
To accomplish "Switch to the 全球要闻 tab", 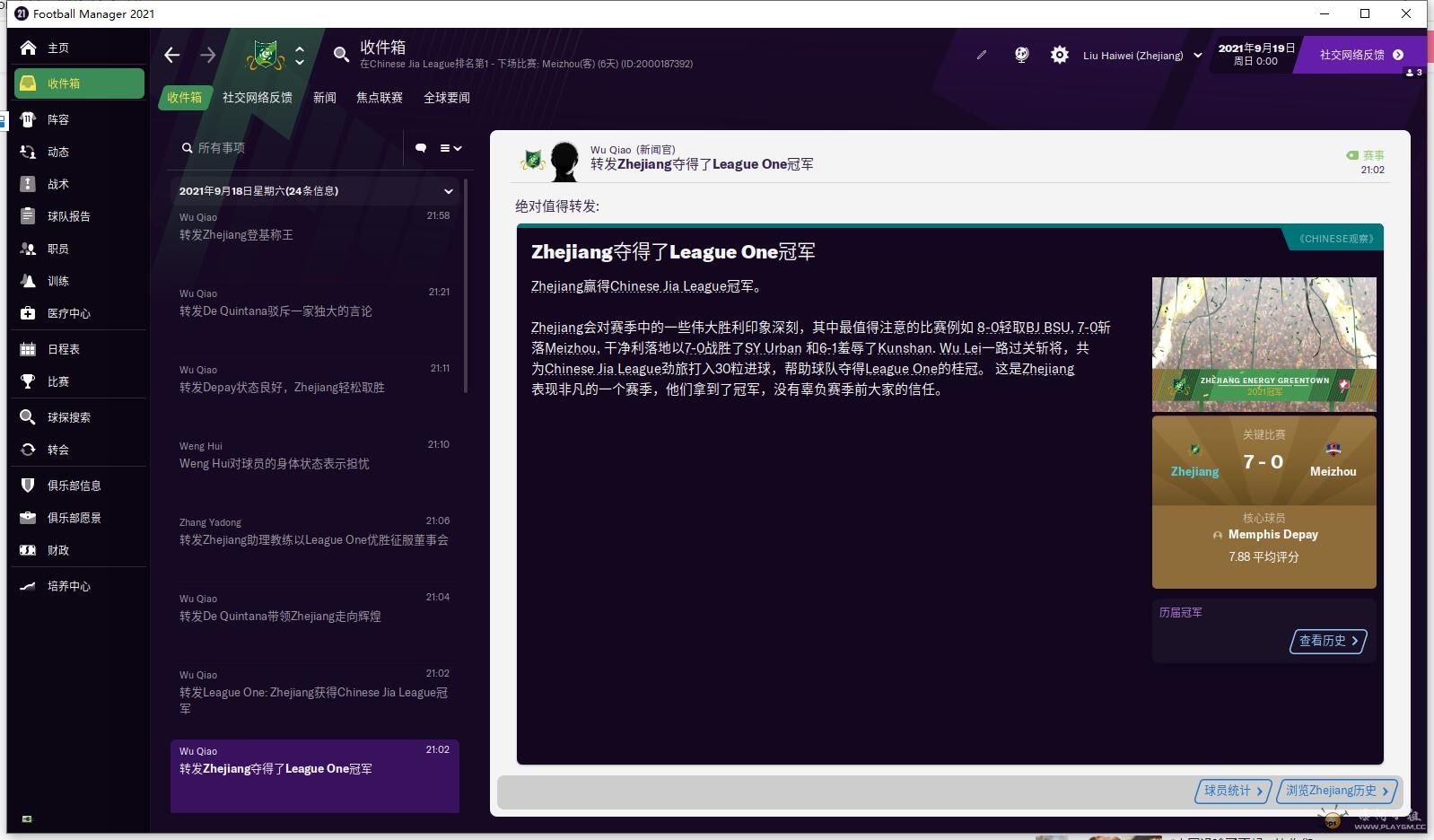I will click(x=447, y=98).
